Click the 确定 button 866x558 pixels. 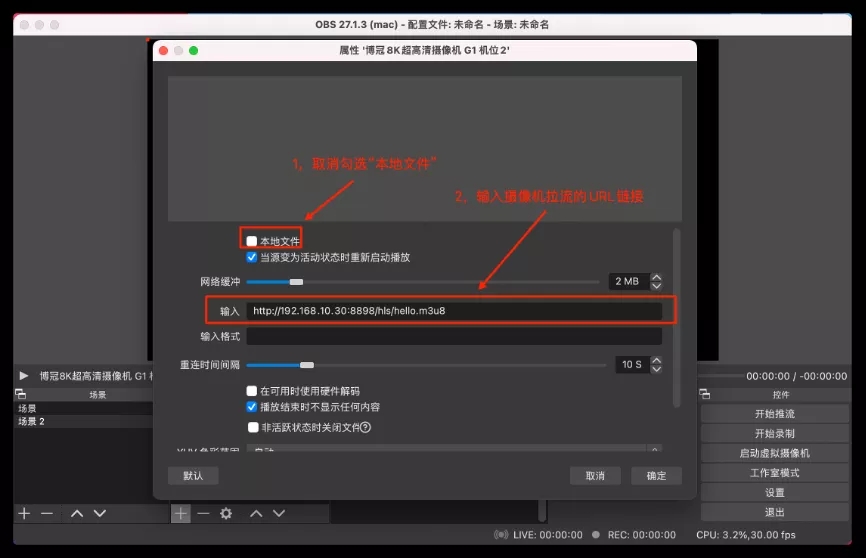click(656, 476)
